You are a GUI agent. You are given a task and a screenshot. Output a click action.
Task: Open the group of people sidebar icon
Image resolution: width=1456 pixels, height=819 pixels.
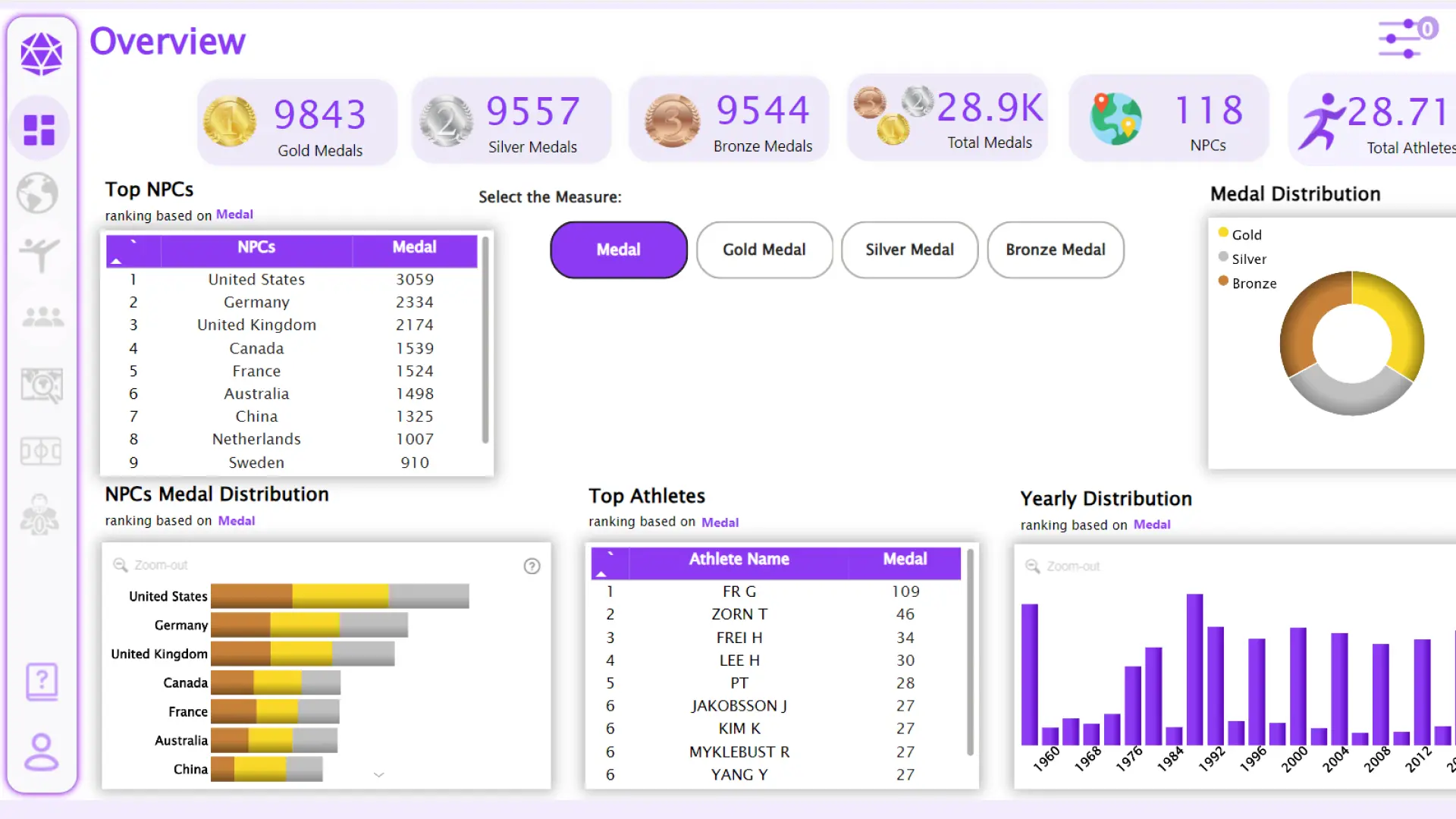pyautogui.click(x=42, y=317)
